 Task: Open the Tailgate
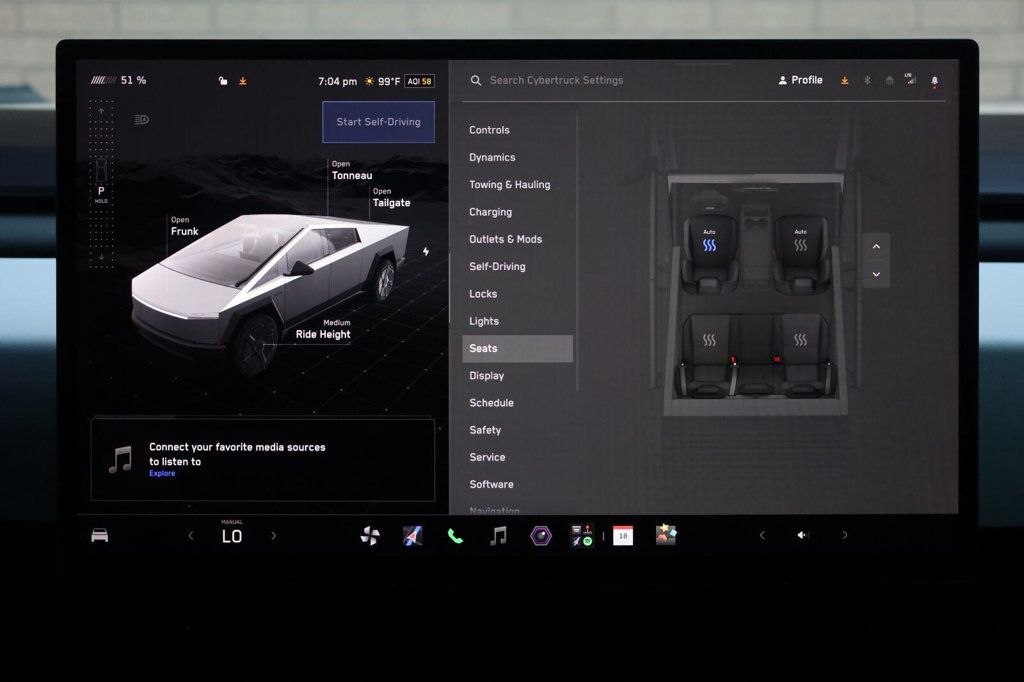coord(391,198)
